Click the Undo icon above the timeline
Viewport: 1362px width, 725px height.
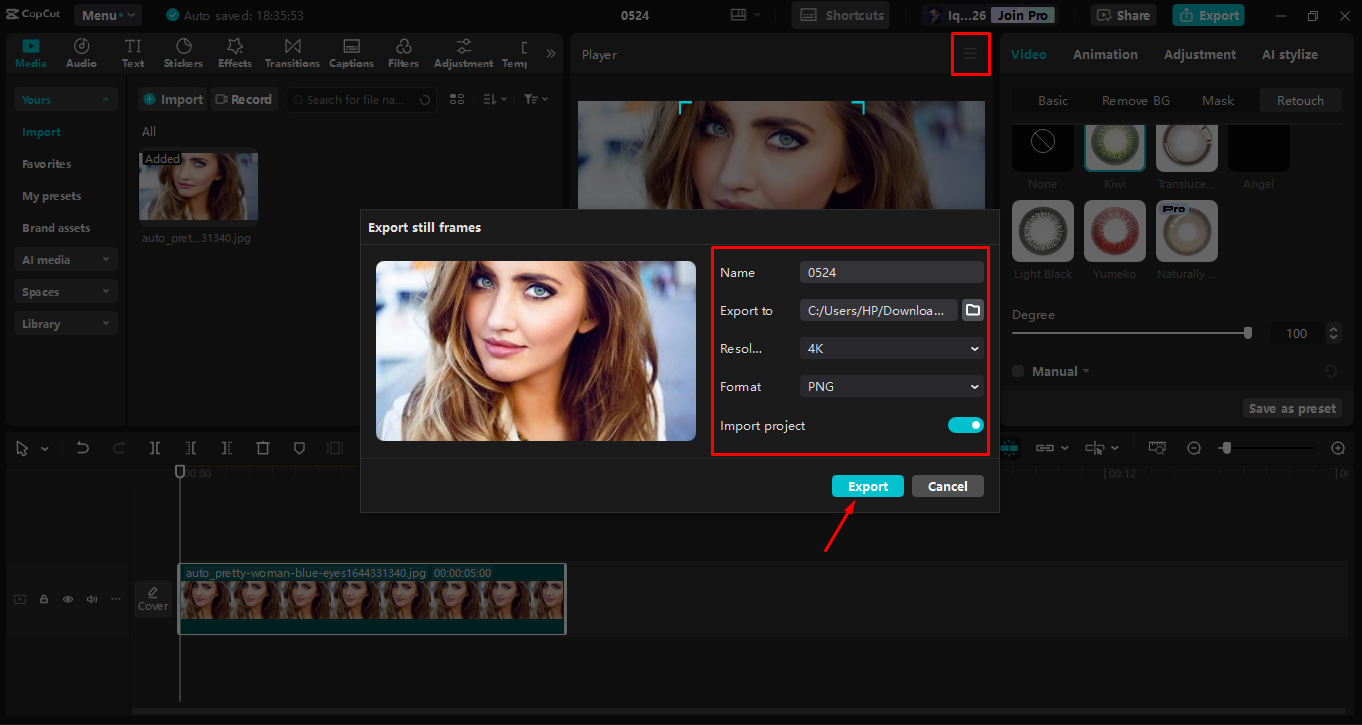tap(83, 447)
